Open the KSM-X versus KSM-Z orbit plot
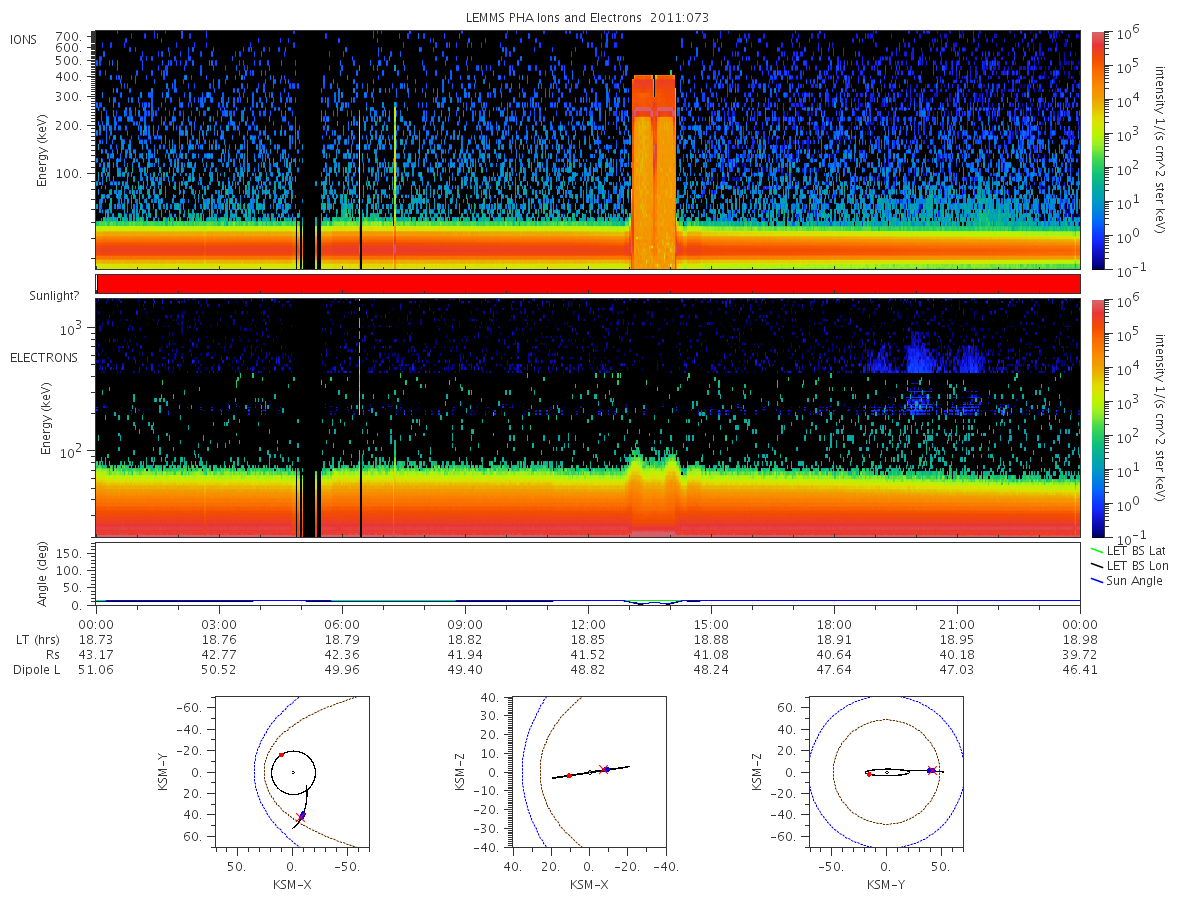Viewport: 1200px width, 900px height. (x=589, y=772)
